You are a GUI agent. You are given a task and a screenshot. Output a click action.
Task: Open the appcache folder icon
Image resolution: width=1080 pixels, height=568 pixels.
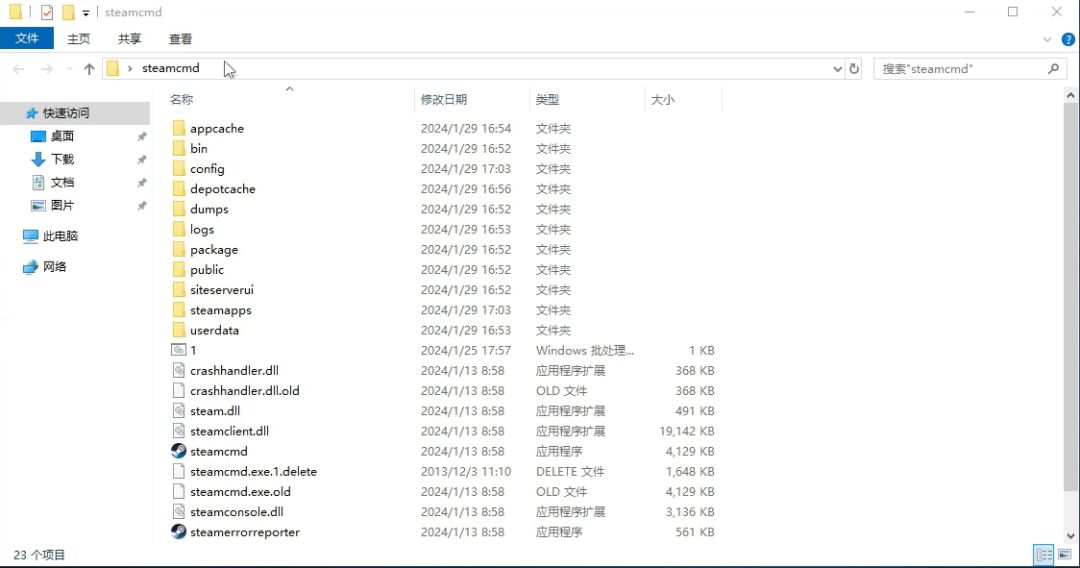pyautogui.click(x=179, y=128)
